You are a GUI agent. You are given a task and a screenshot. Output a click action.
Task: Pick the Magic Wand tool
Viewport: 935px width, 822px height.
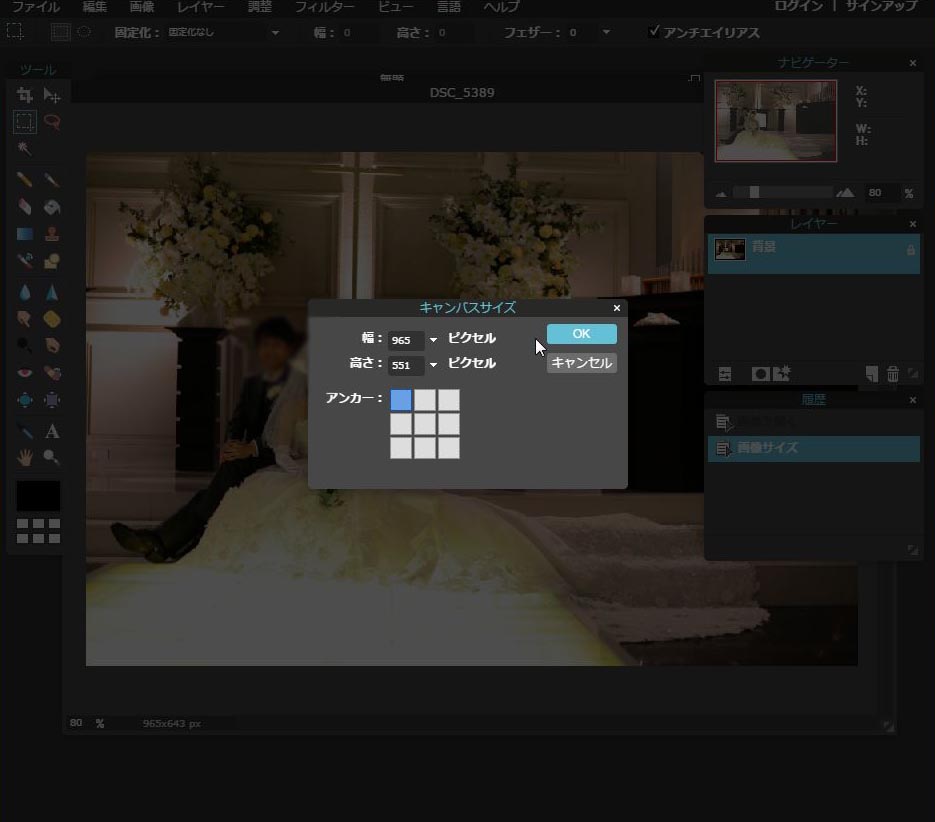click(x=25, y=149)
